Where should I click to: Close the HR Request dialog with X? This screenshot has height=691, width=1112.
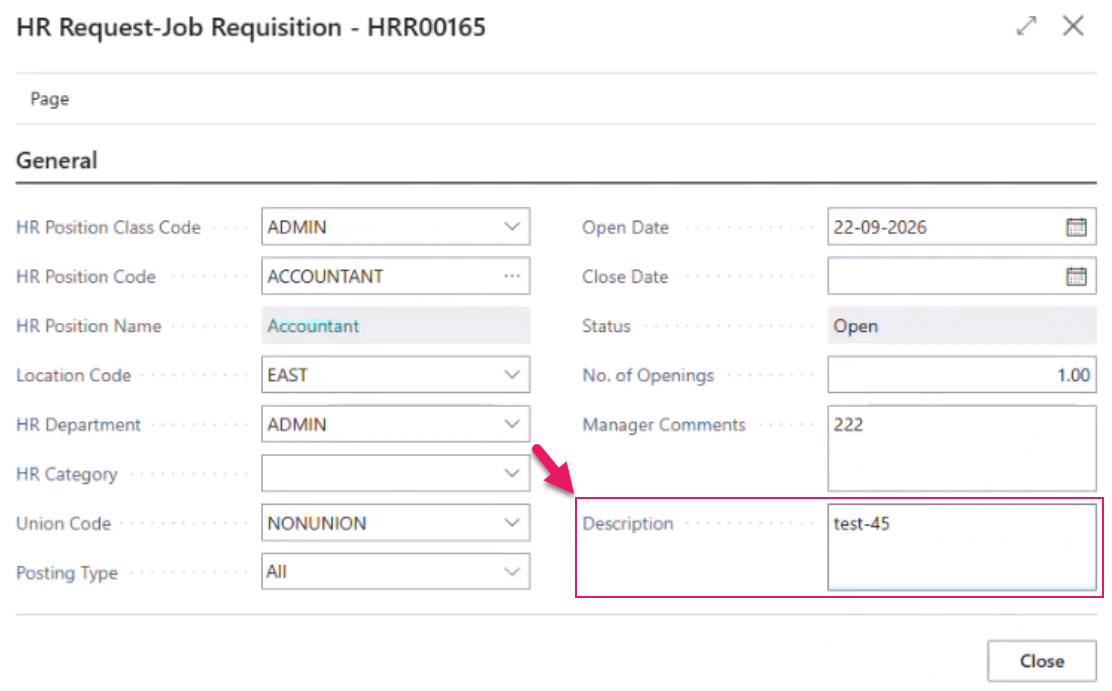click(1073, 26)
